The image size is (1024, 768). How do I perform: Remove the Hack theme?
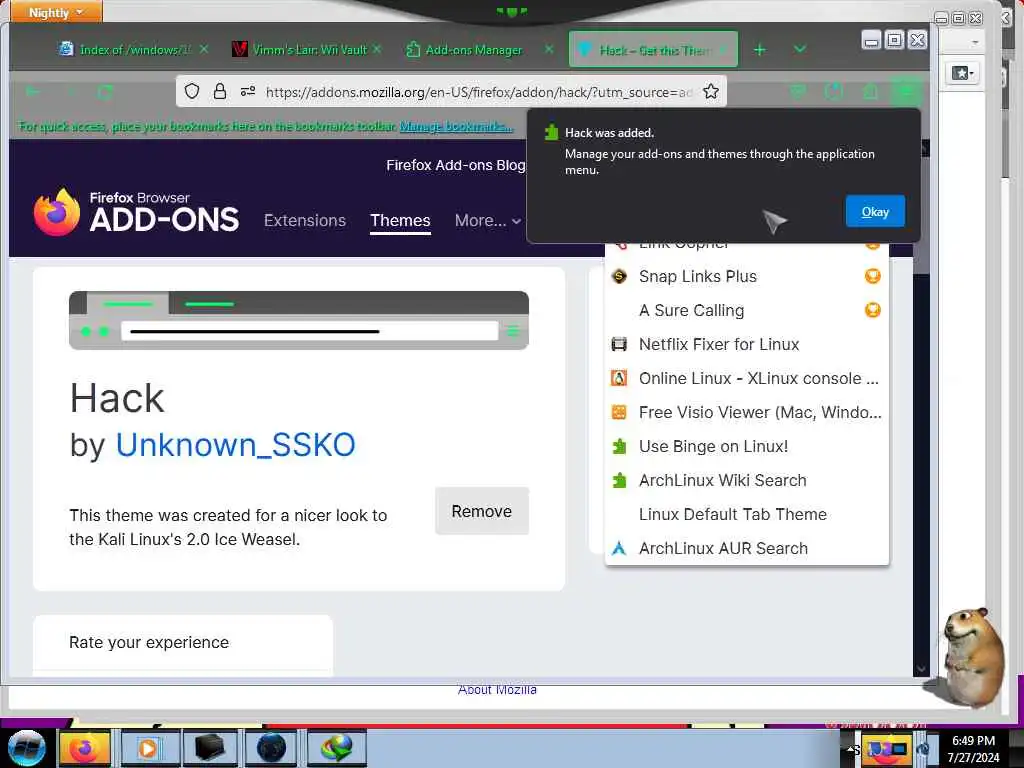(x=481, y=511)
